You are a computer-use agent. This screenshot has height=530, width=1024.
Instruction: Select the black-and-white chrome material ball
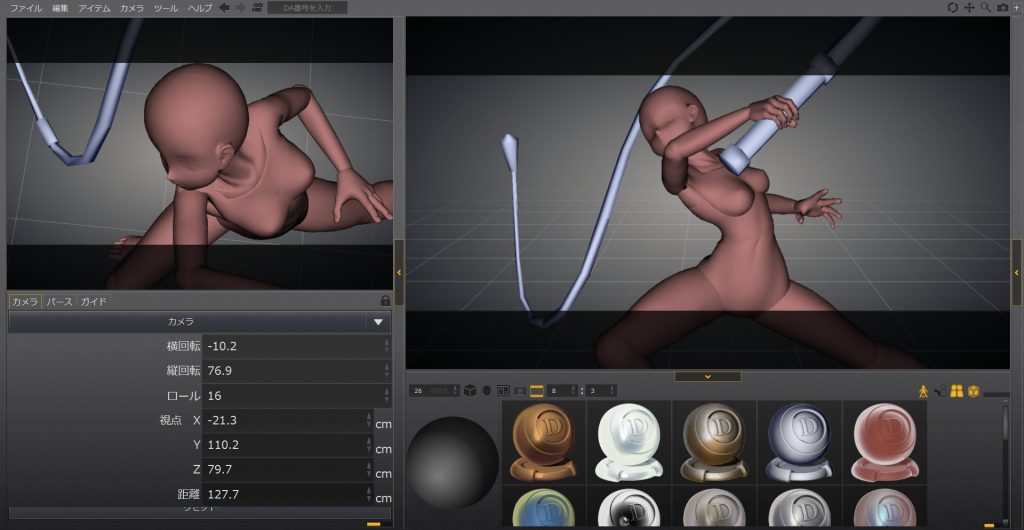pos(630,507)
